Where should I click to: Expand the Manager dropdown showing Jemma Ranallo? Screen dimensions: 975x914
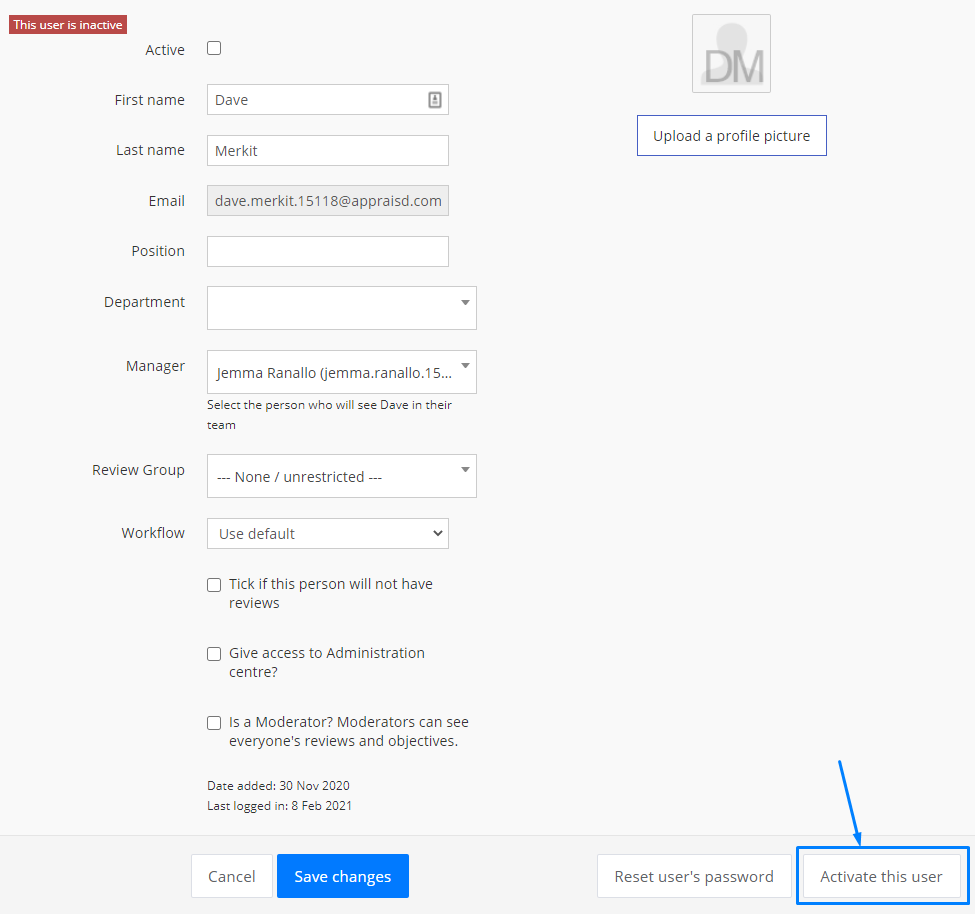341,372
